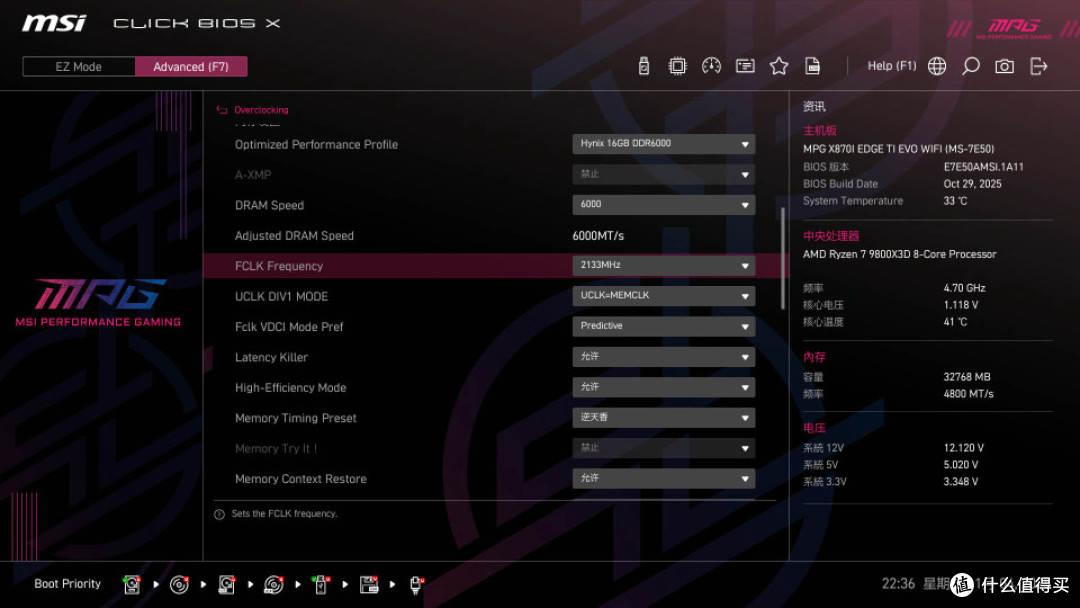The image size is (1080, 608).
Task: Take a screenshot with the camera icon
Action: tap(1004, 66)
